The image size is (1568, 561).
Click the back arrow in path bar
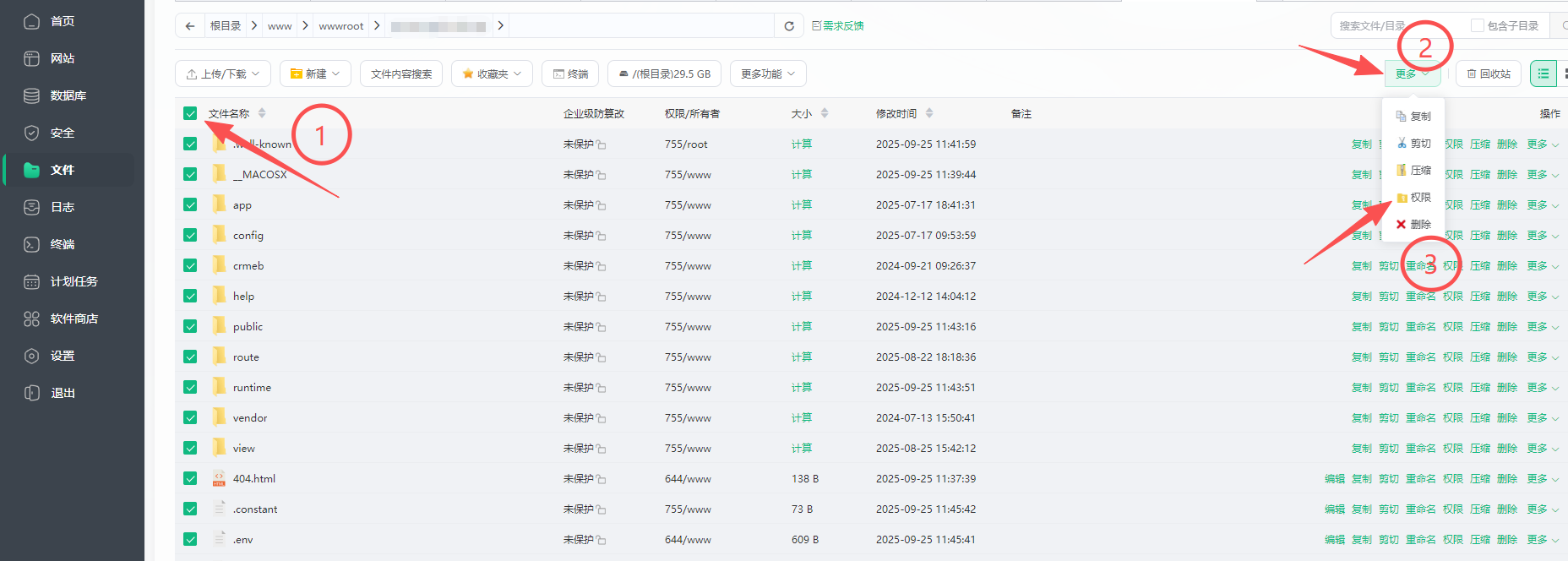(x=190, y=26)
